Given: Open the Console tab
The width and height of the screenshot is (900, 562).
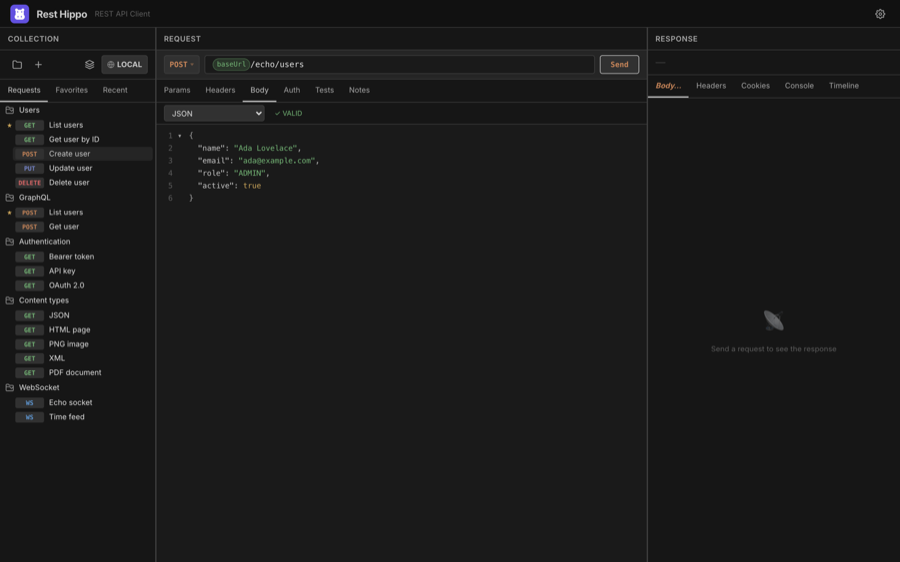Looking at the screenshot, I should pyautogui.click(x=799, y=86).
